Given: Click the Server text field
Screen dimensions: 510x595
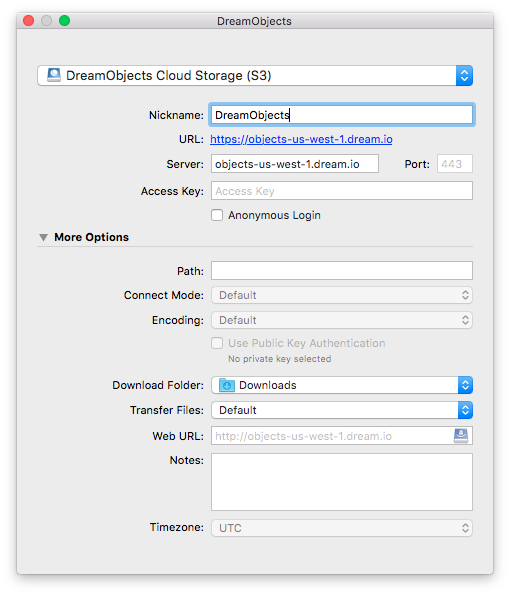Looking at the screenshot, I should point(295,164).
